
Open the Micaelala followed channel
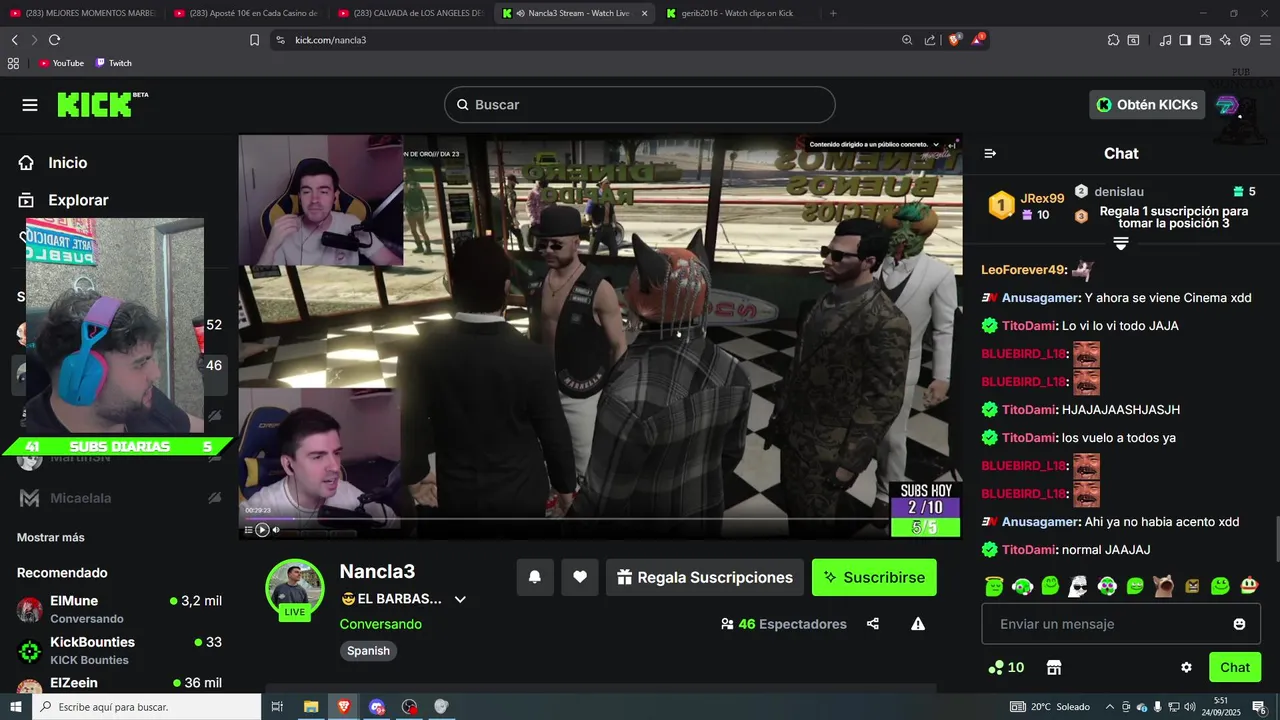point(120,498)
